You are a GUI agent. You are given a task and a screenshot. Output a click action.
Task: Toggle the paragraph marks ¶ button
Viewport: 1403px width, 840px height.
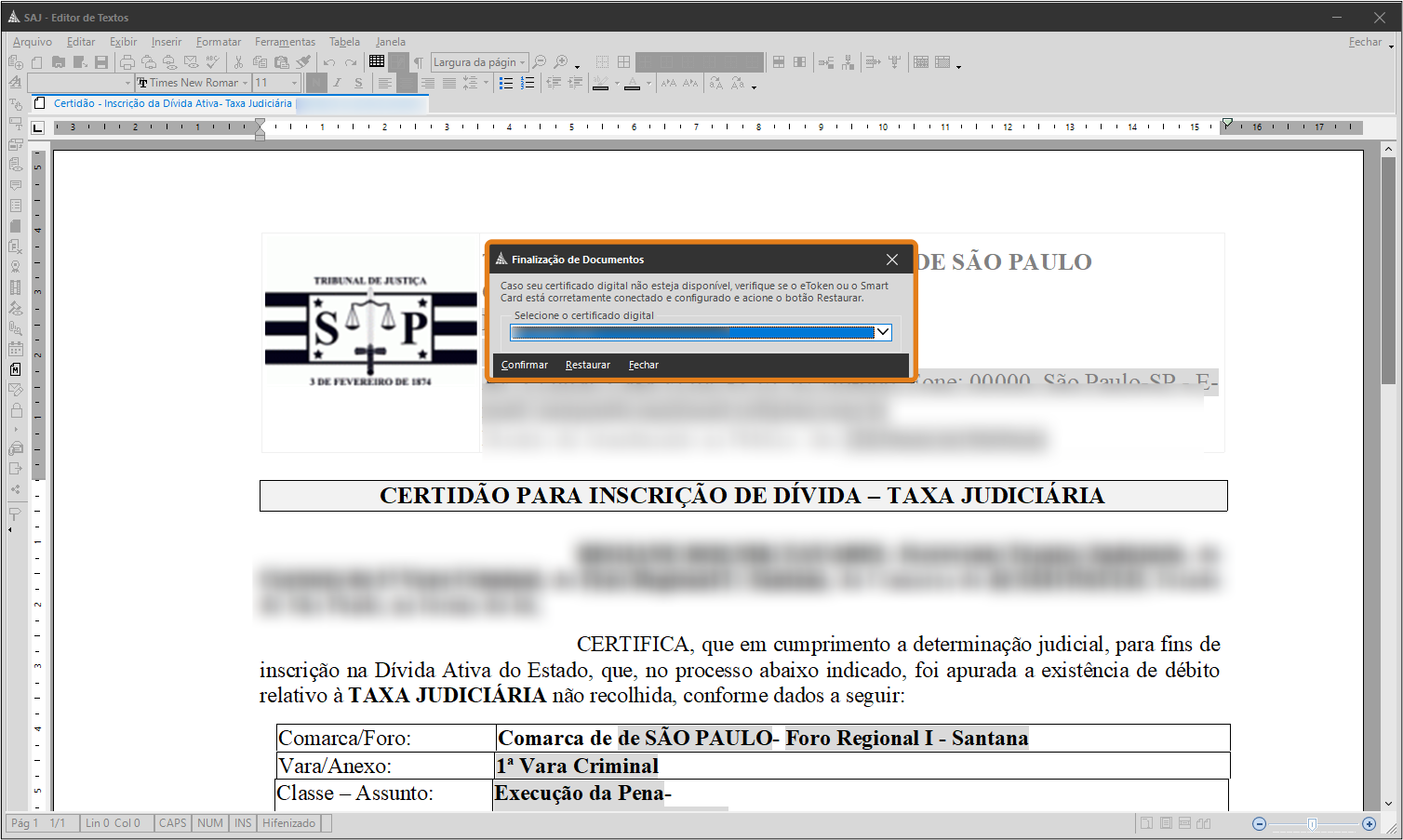[419, 62]
